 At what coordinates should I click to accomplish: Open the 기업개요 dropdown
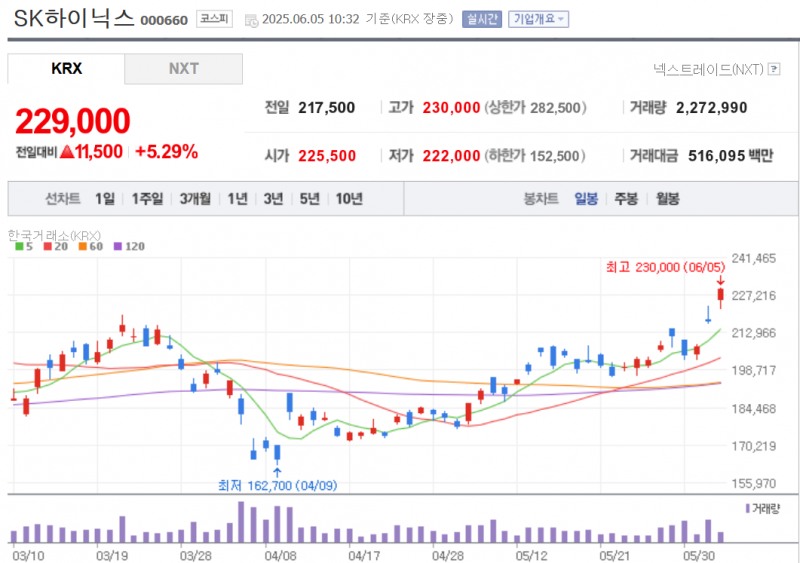click(x=538, y=19)
